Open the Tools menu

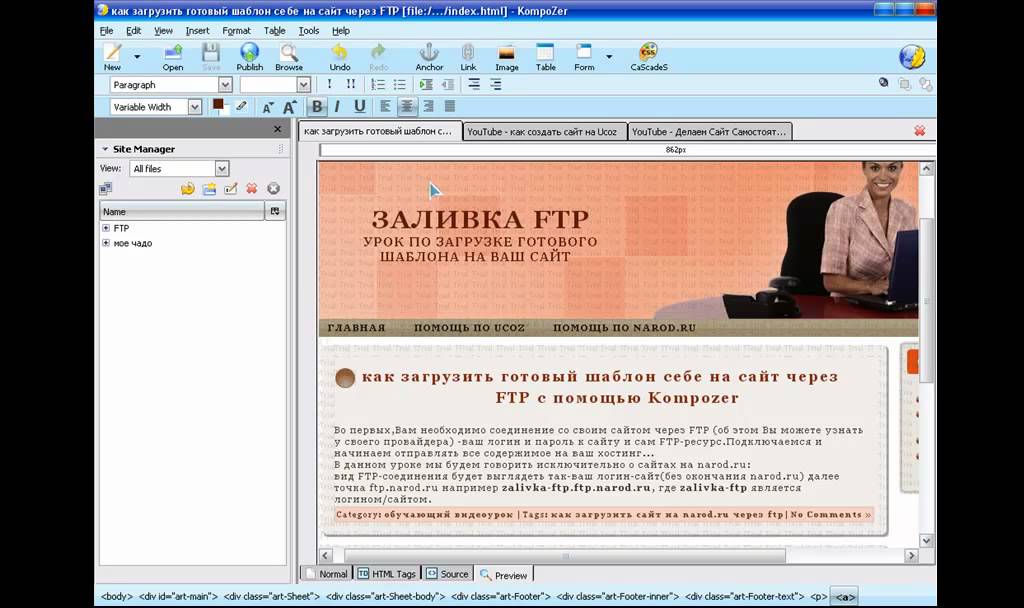(309, 31)
